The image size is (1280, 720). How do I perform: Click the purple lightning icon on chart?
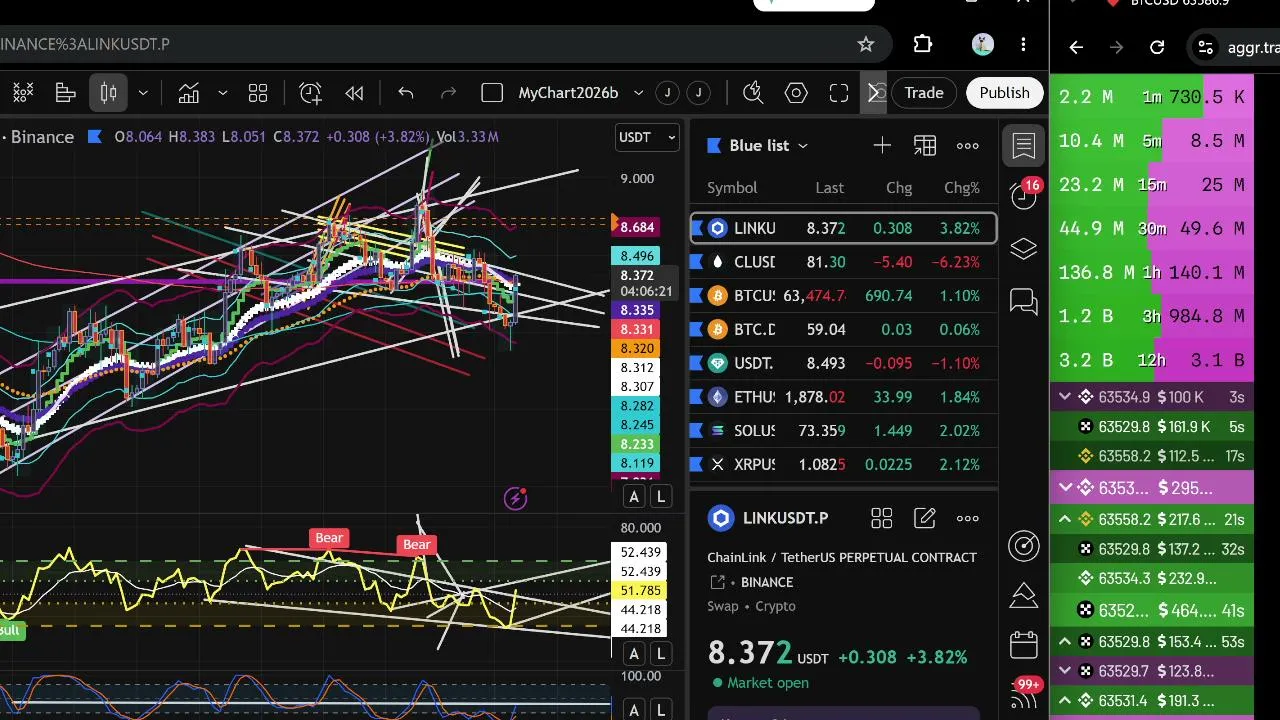[x=516, y=498]
